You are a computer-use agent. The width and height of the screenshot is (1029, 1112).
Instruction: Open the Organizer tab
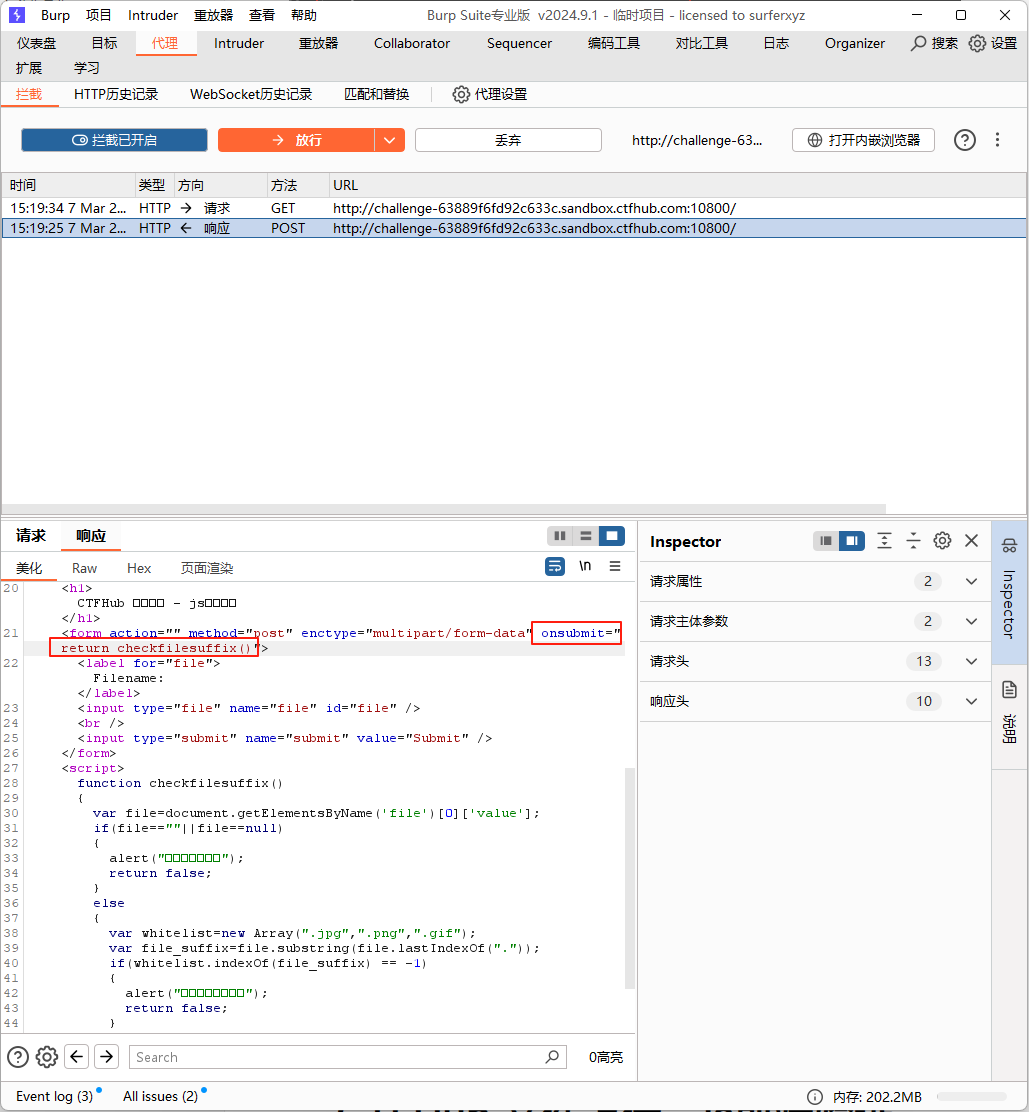[x=855, y=43]
